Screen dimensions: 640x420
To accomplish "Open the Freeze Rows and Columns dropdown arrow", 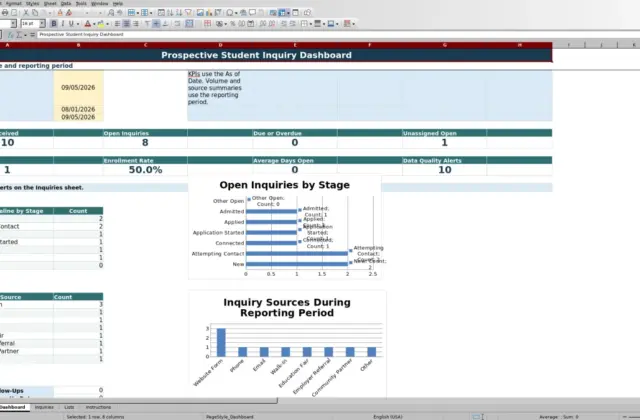I will coord(288,13).
